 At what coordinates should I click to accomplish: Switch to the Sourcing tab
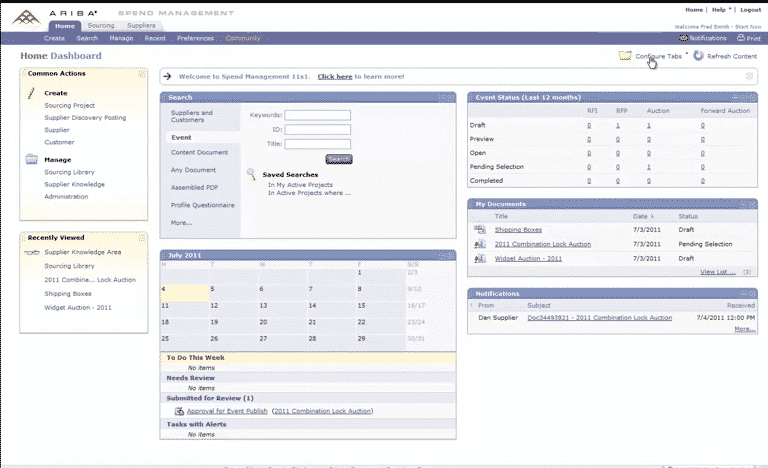(101, 26)
